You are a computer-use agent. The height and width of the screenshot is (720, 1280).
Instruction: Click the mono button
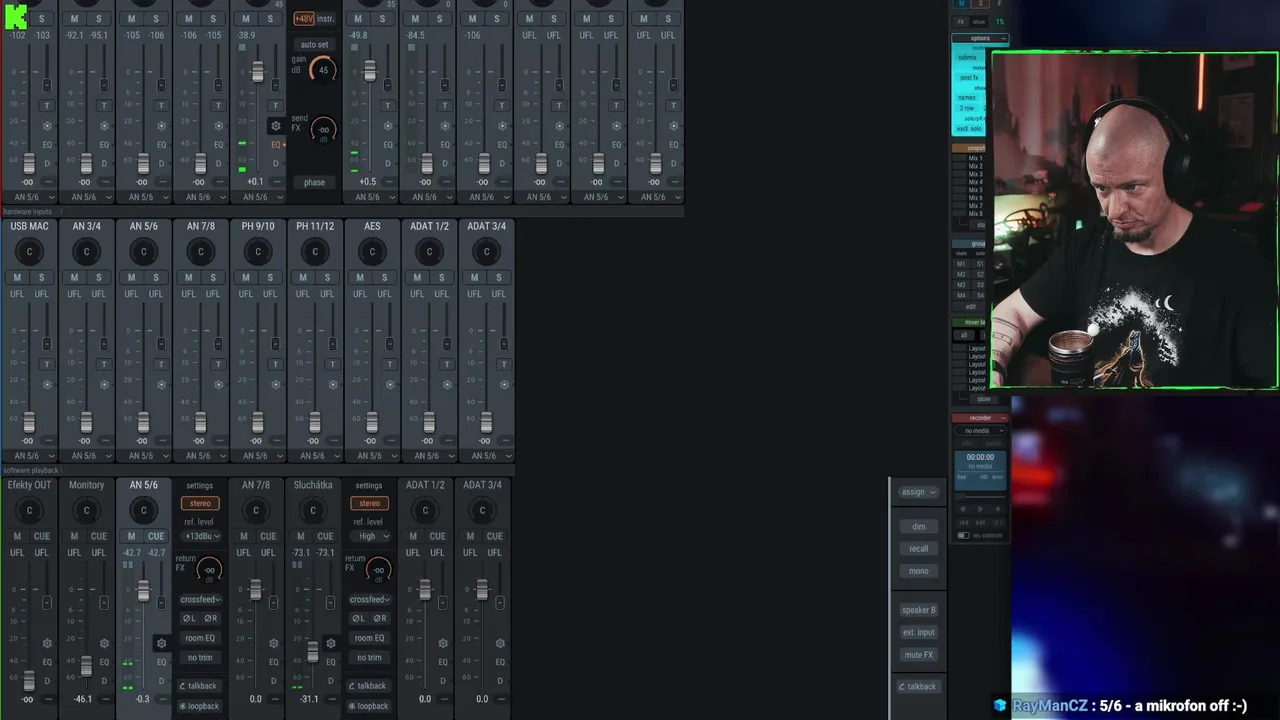918,571
